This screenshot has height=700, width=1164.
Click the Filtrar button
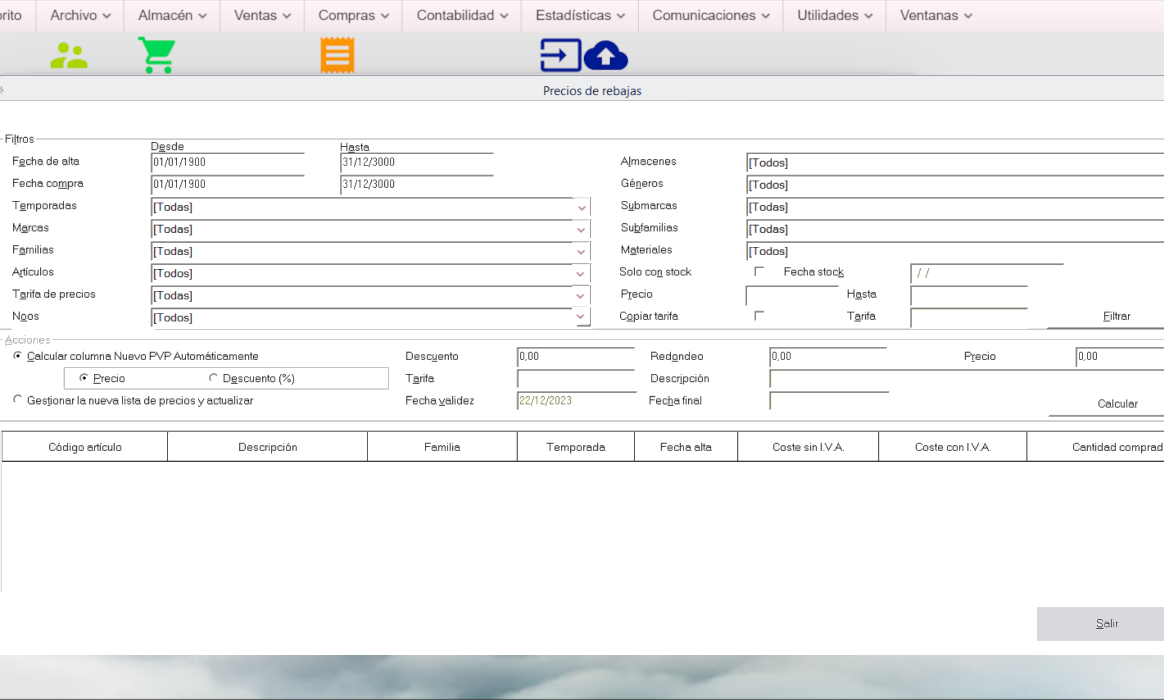(x=1116, y=316)
